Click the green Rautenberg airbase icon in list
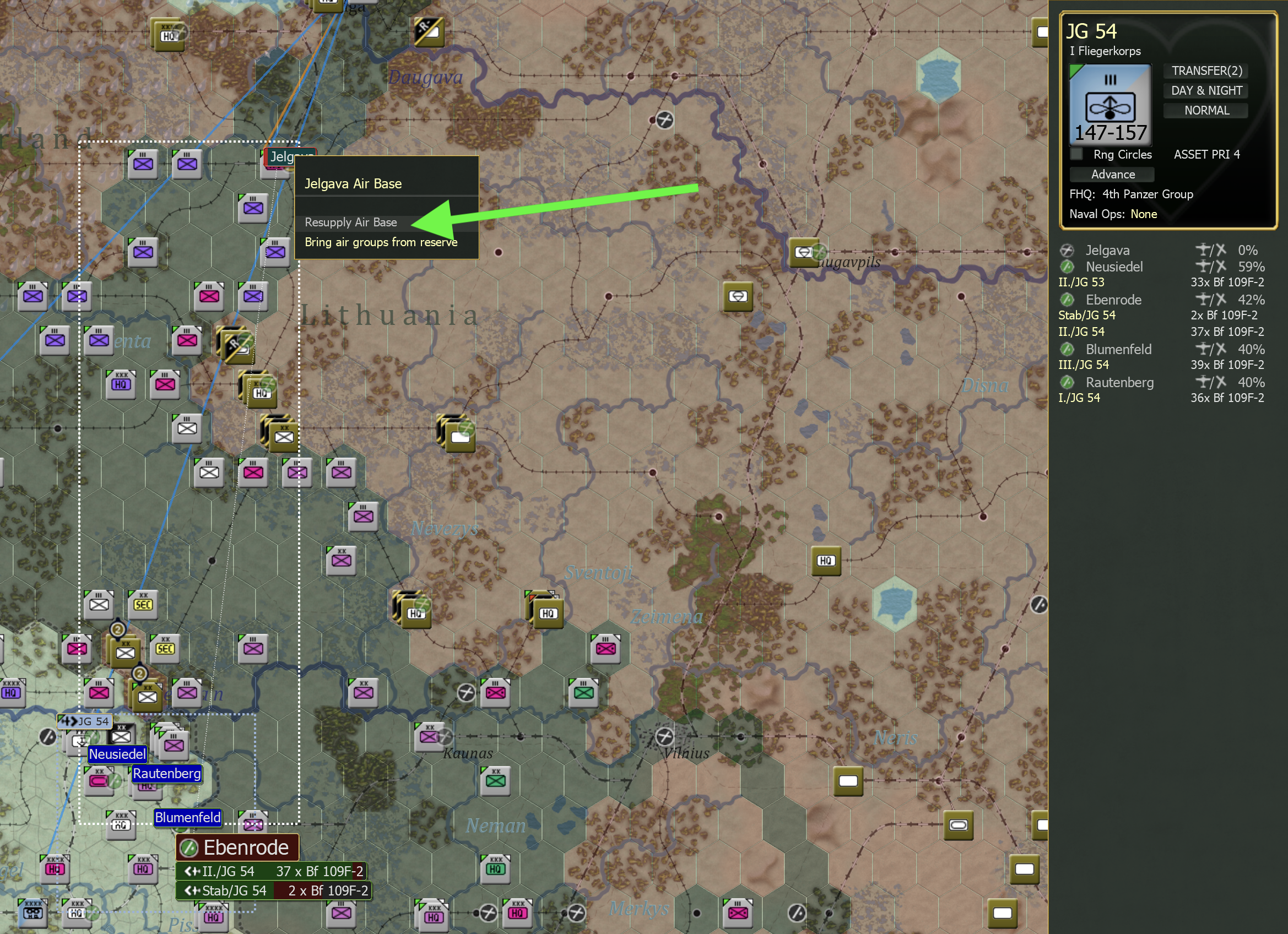Viewport: 1288px width, 934px height. click(1067, 382)
